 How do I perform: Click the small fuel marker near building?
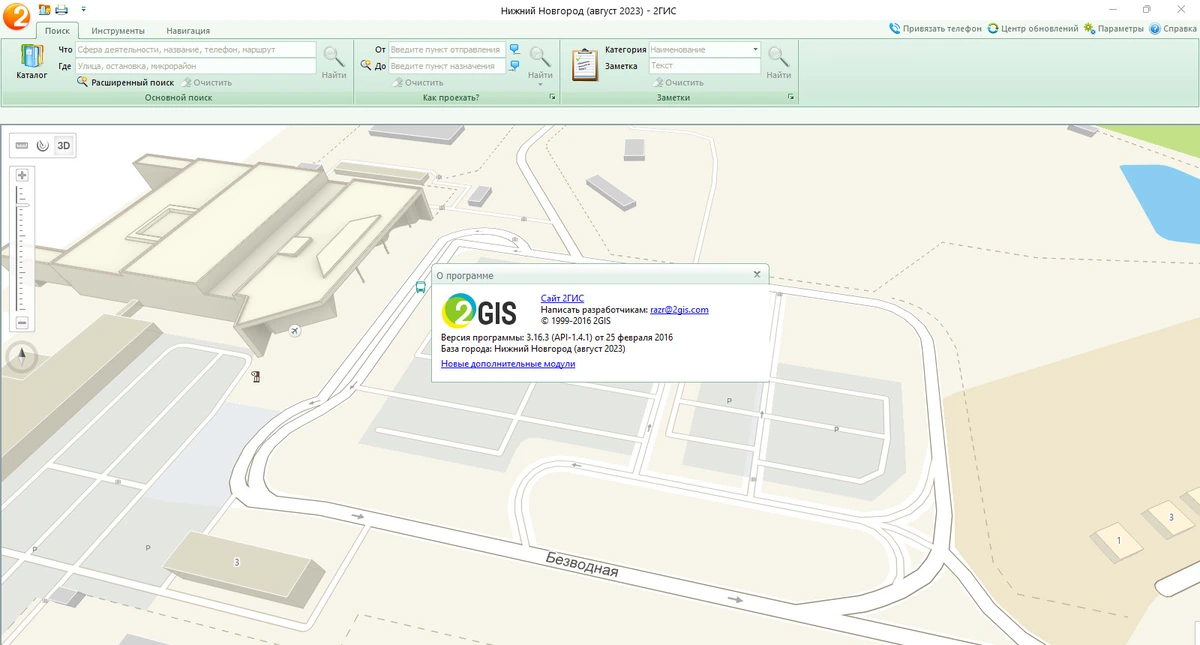tap(256, 377)
